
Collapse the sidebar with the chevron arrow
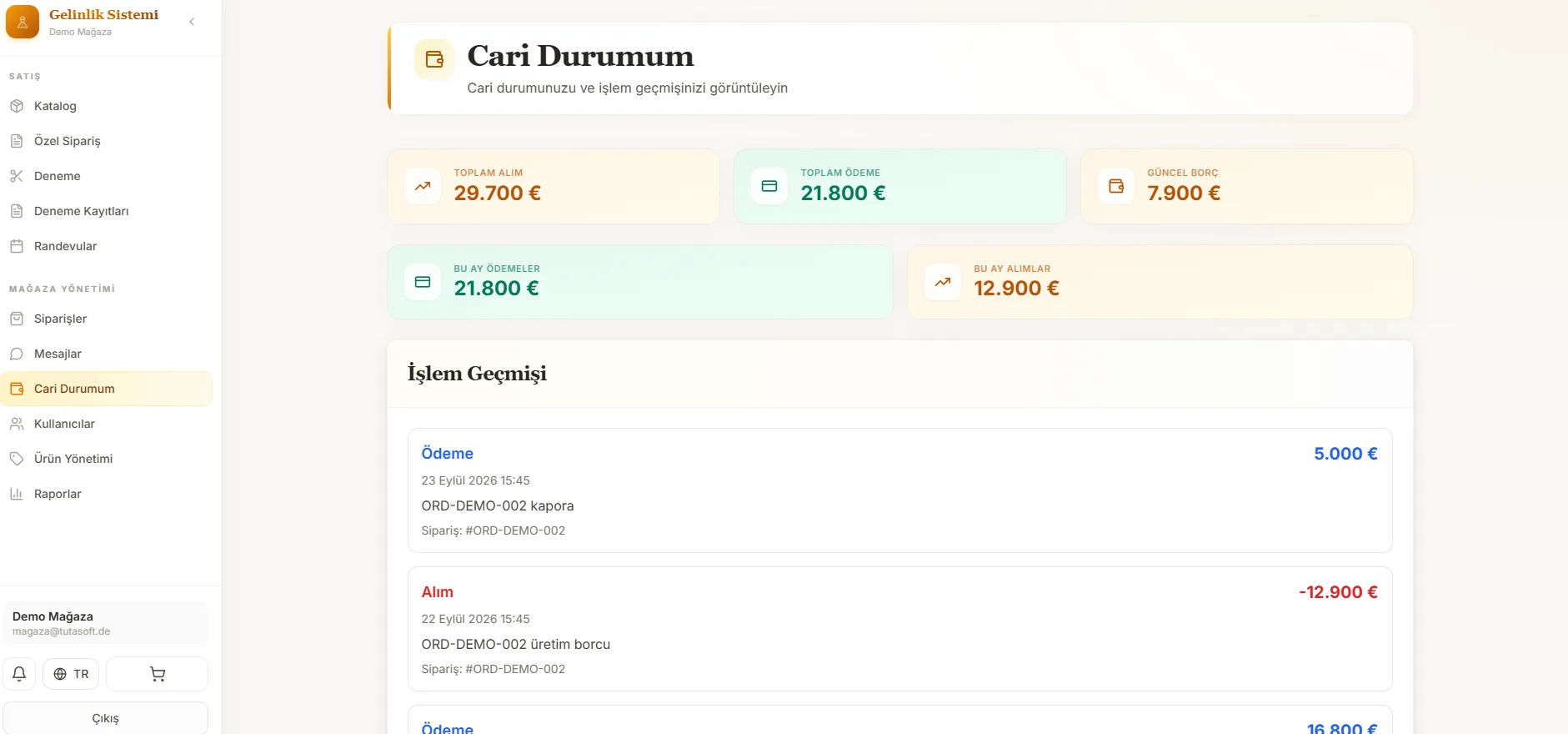pos(192,22)
